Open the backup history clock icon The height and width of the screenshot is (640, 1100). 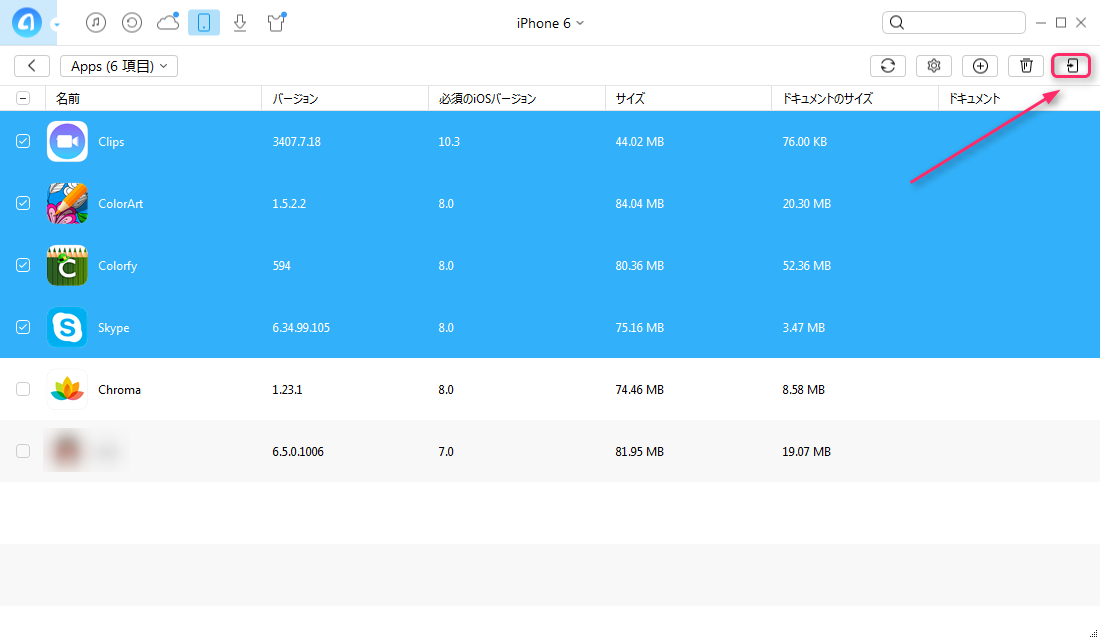point(132,22)
